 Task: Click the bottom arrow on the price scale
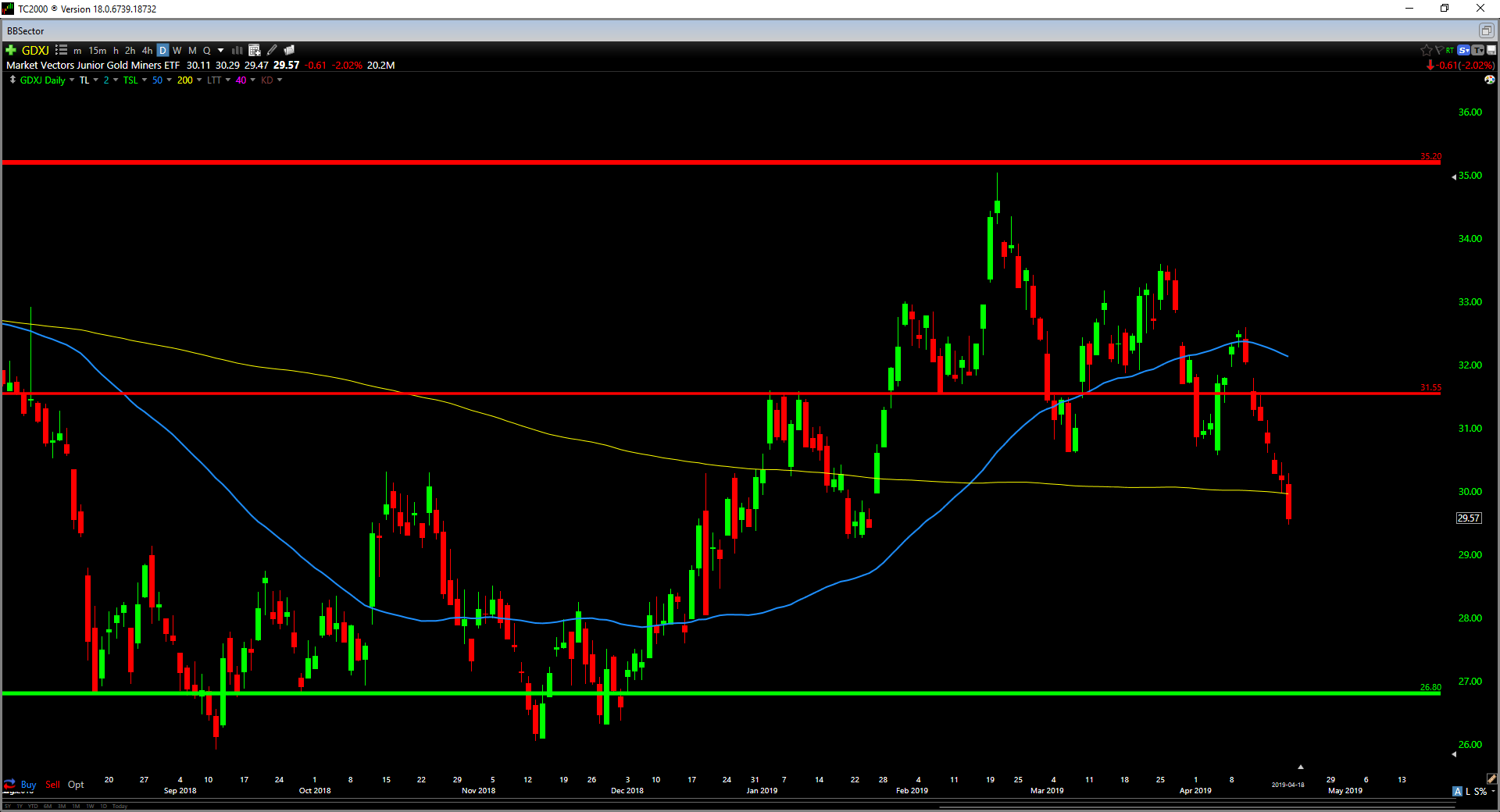click(x=1454, y=754)
